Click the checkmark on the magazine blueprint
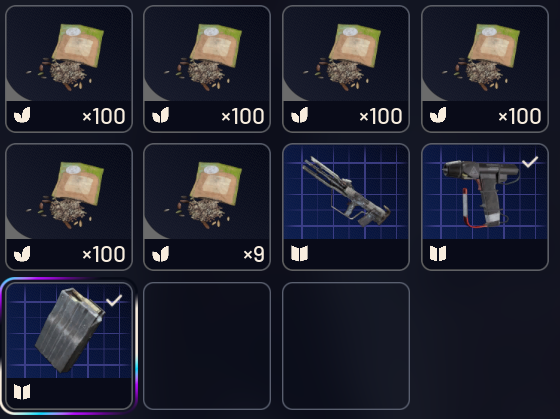 click(x=114, y=300)
